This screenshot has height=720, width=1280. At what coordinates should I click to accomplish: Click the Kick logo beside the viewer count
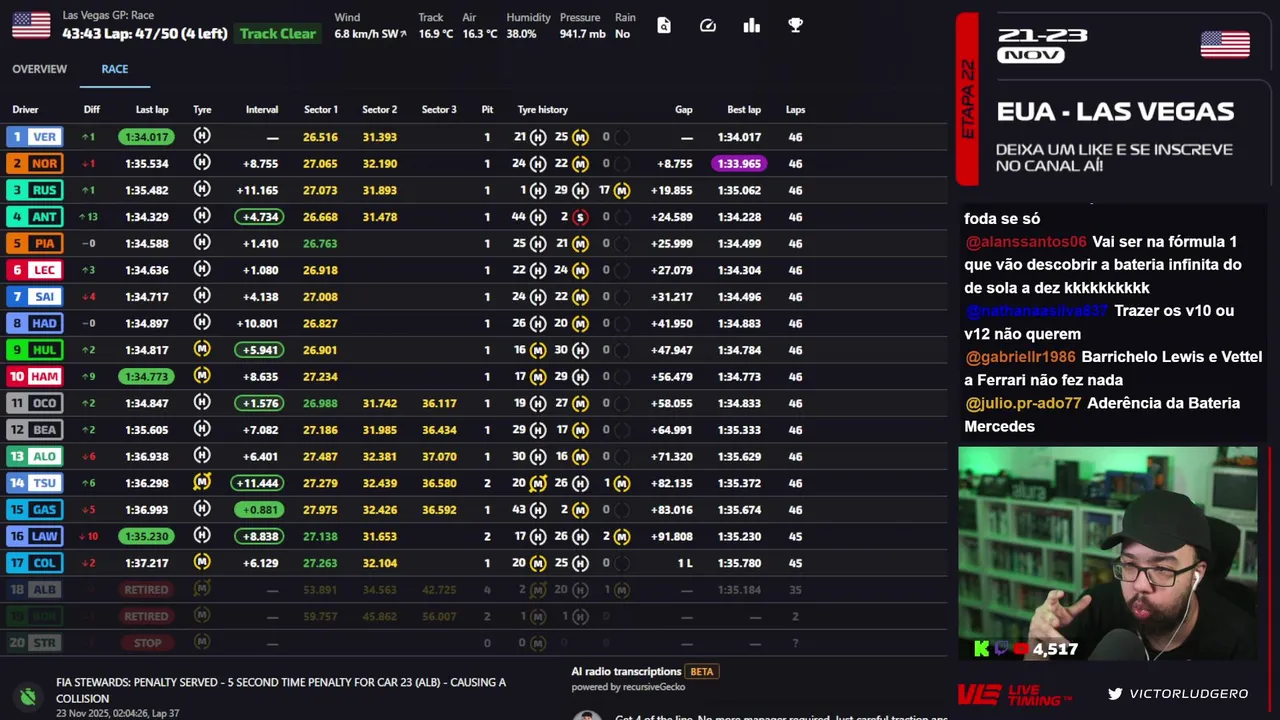coord(982,649)
